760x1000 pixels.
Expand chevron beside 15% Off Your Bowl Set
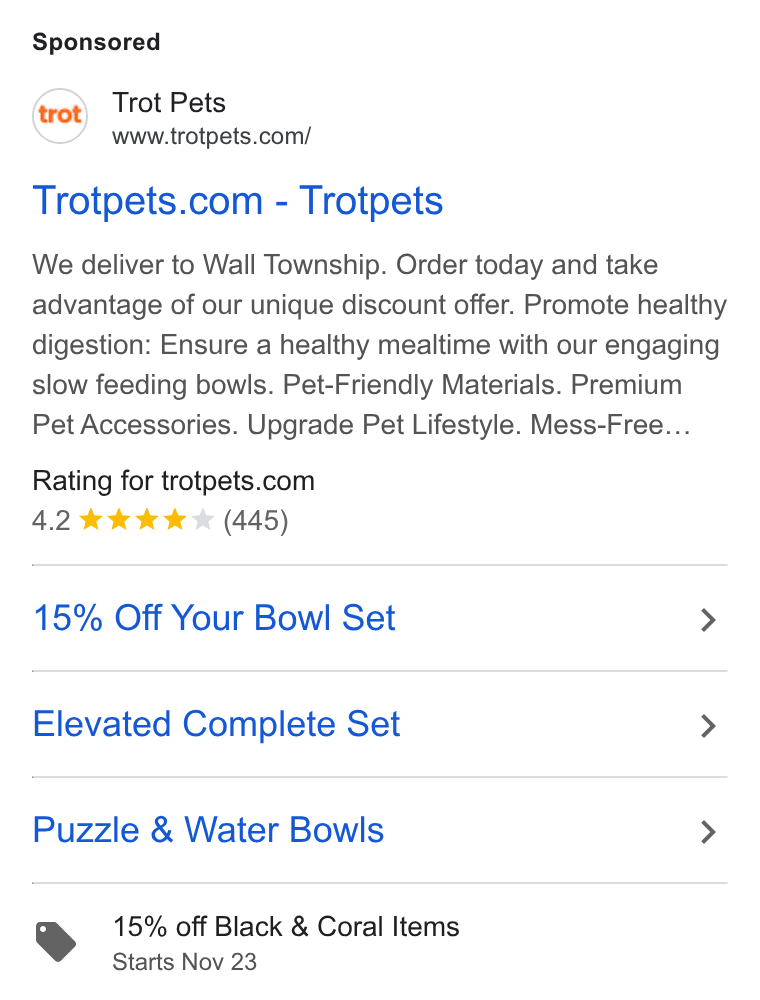click(708, 620)
